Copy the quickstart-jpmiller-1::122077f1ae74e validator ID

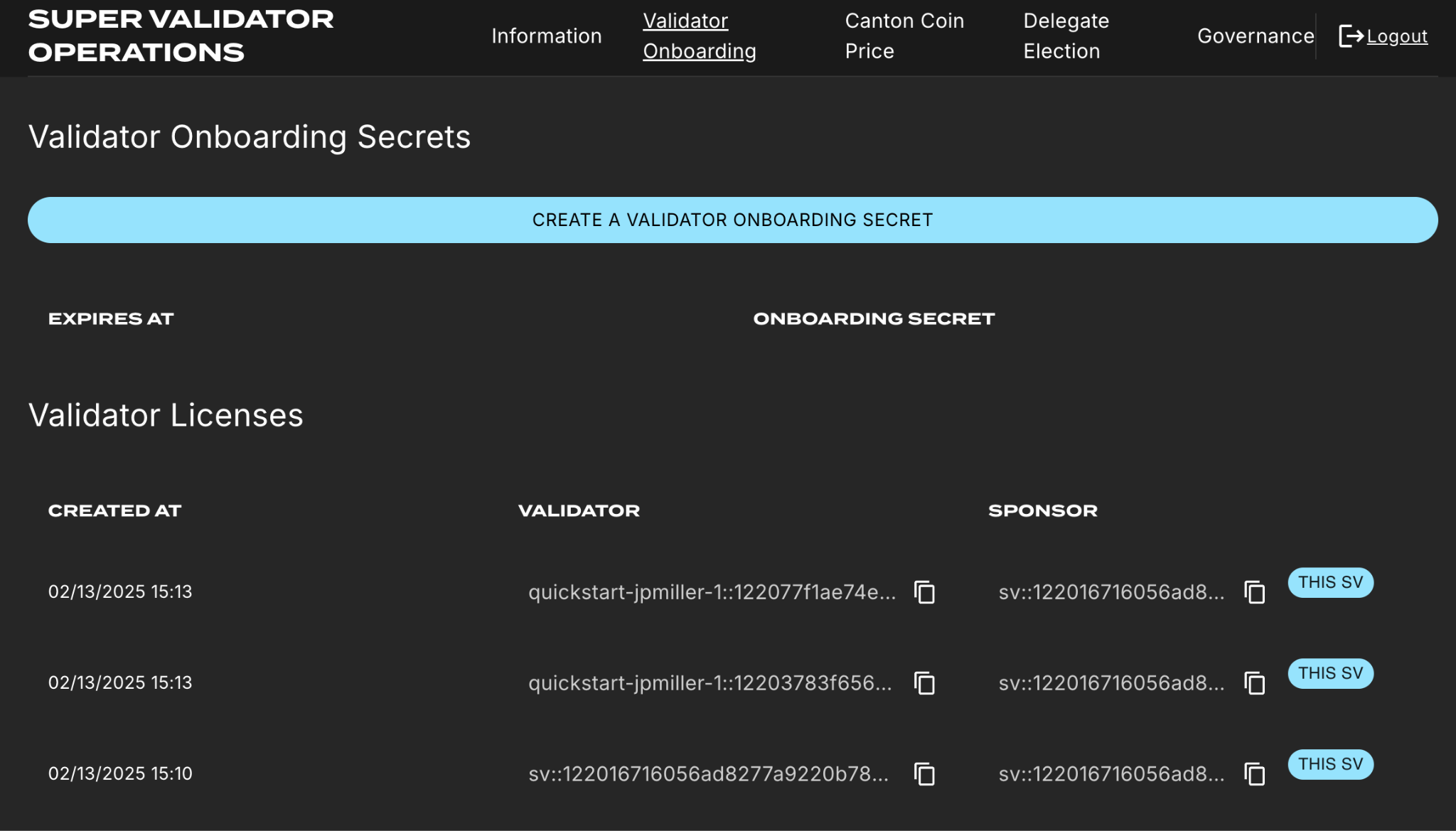pos(925,592)
